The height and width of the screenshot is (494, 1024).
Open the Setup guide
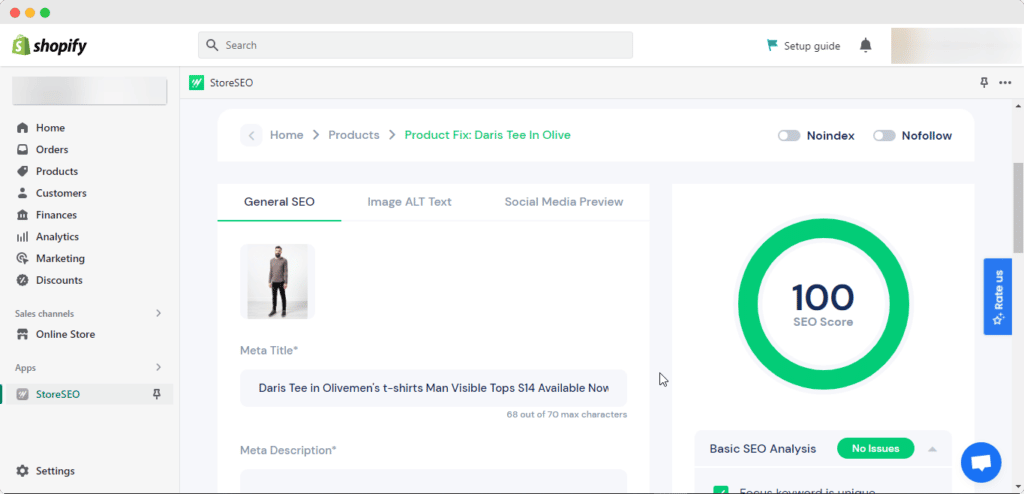pos(803,46)
